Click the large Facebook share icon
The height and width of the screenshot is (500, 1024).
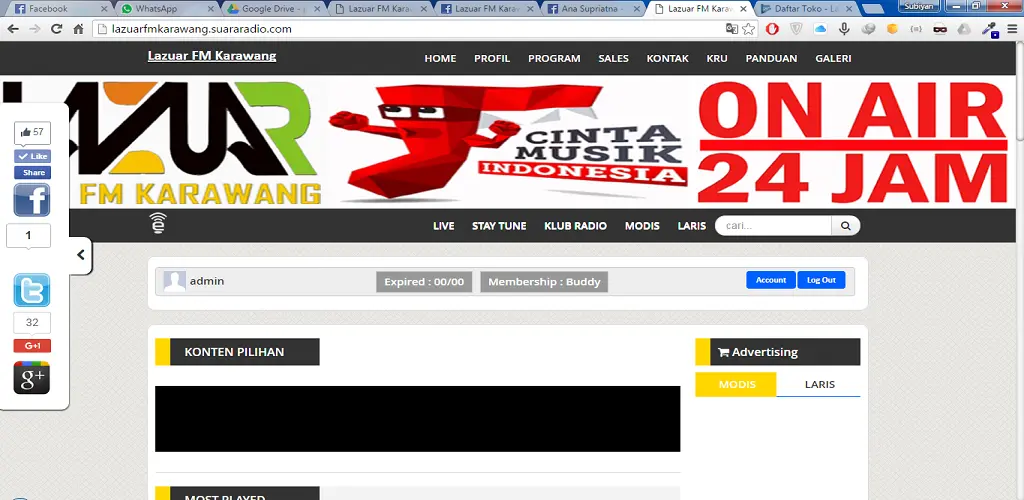[x=32, y=200]
